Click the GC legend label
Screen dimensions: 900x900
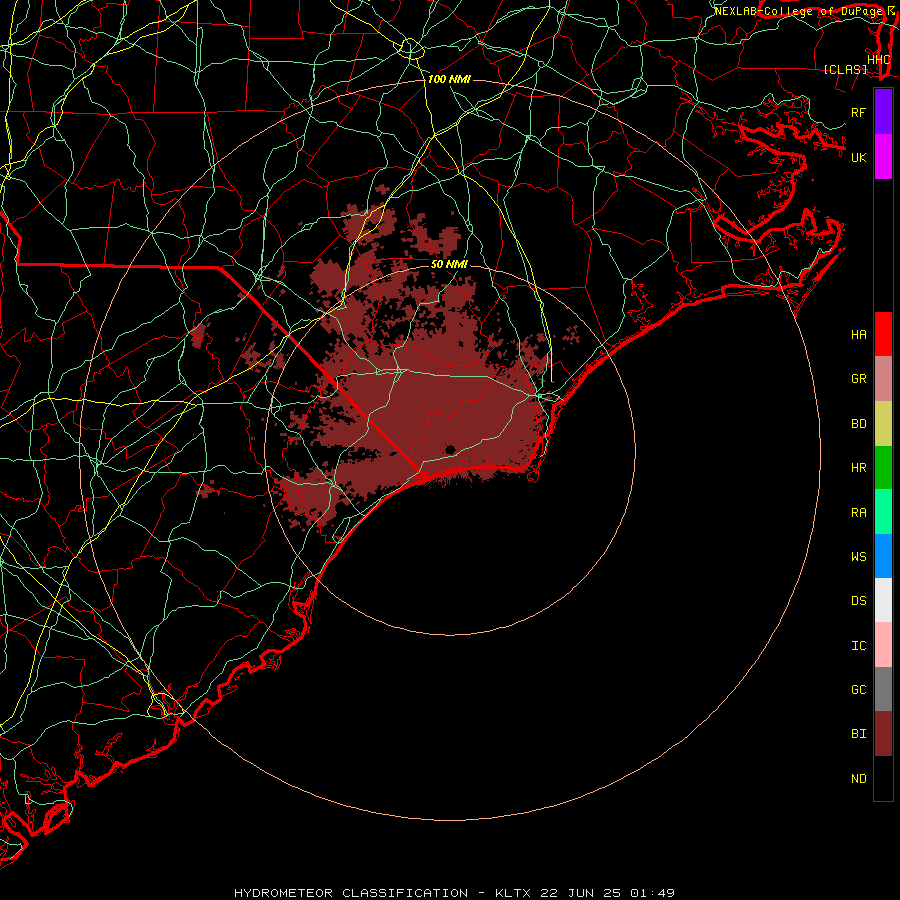(x=859, y=690)
